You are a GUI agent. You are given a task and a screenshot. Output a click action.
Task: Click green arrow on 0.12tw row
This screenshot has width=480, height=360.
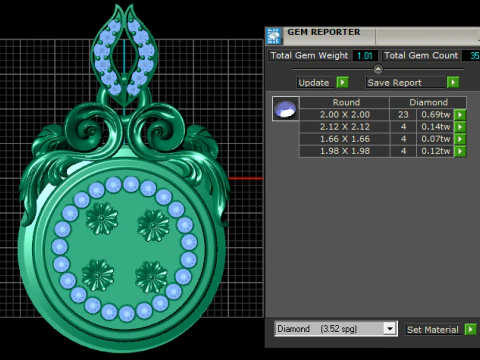click(460, 151)
